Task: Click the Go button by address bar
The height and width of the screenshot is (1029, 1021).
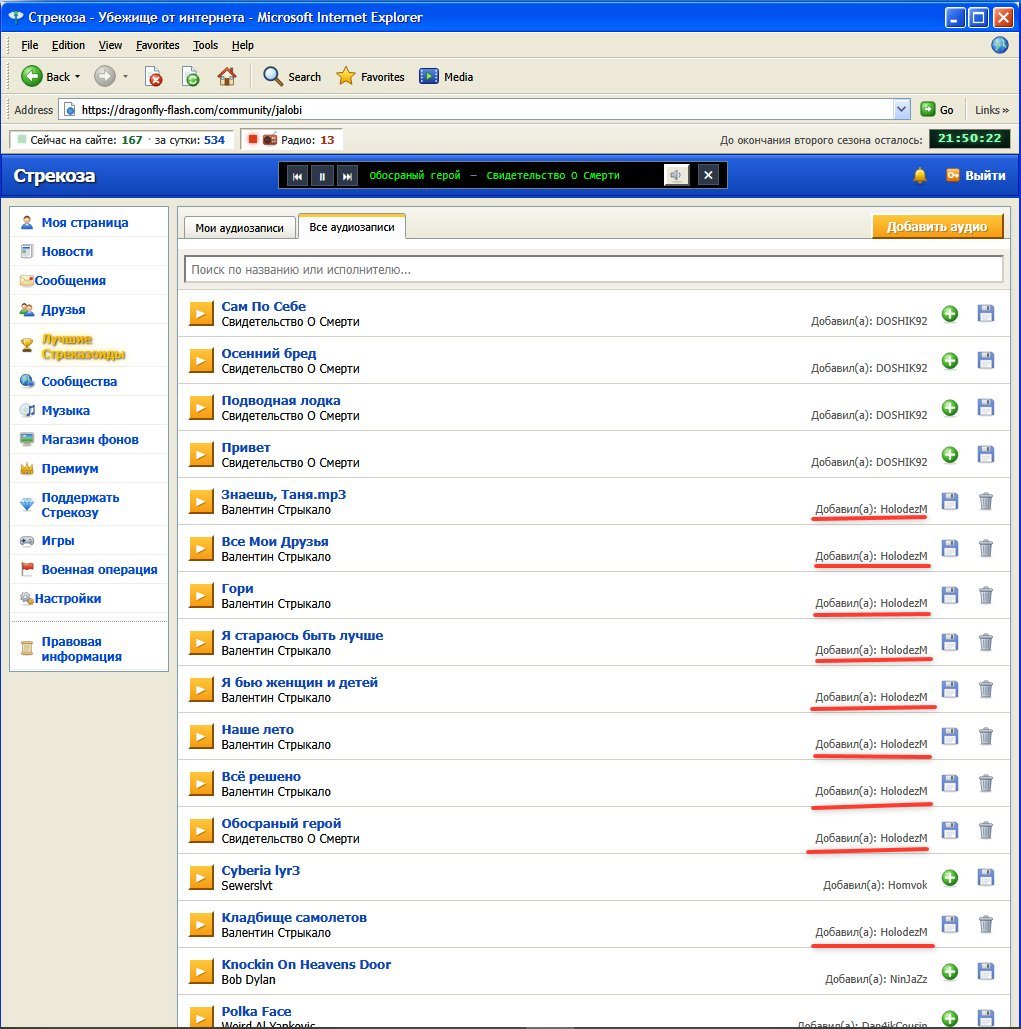Action: (937, 110)
